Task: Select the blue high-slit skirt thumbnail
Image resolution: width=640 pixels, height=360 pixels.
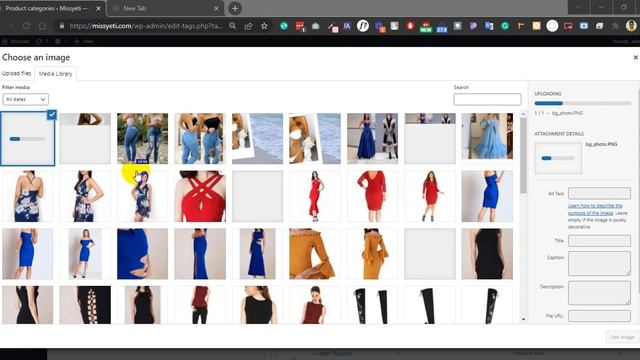Action: (200, 254)
